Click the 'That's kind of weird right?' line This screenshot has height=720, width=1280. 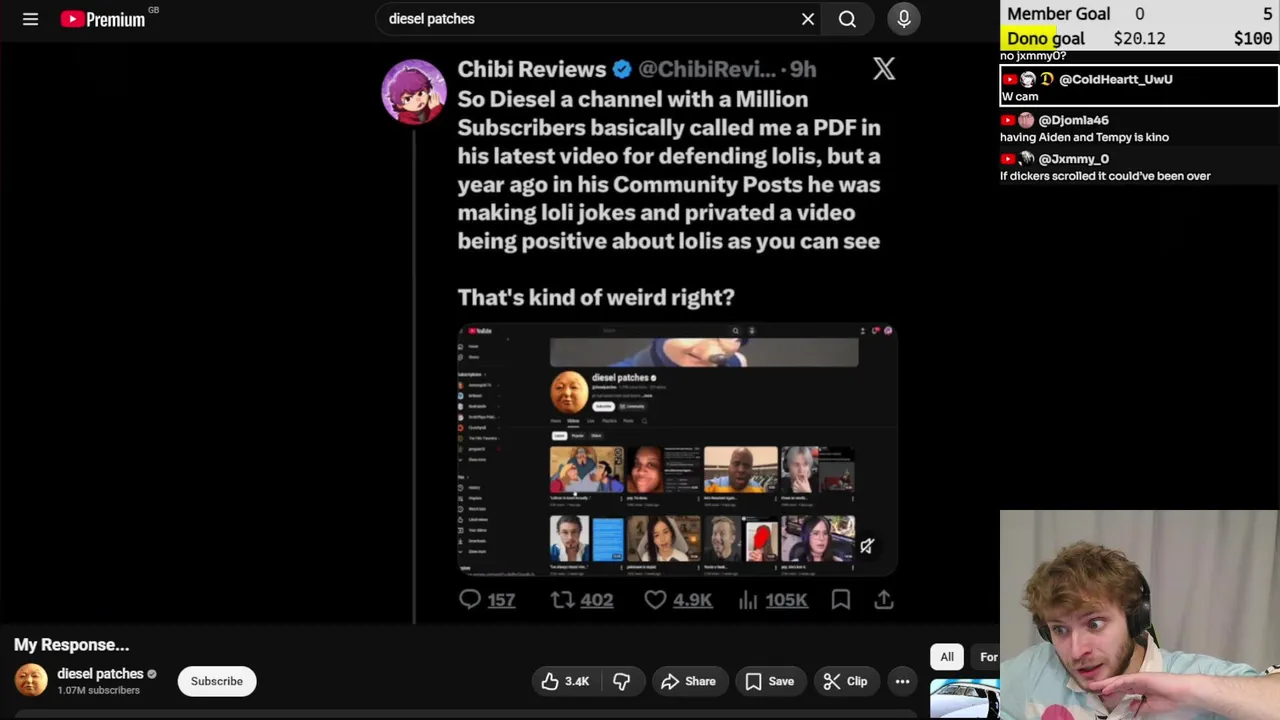596,297
